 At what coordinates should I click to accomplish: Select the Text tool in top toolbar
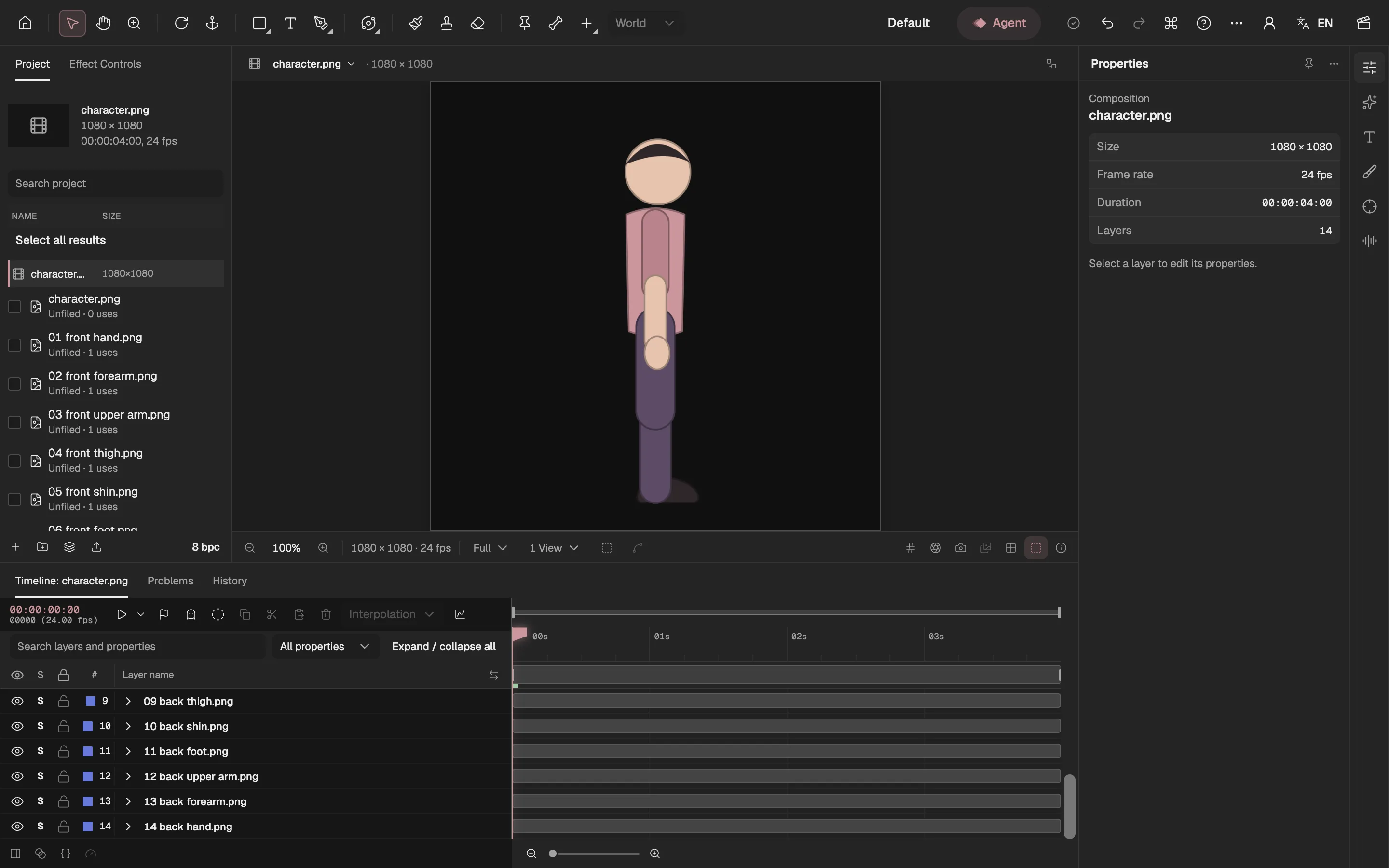[290, 23]
